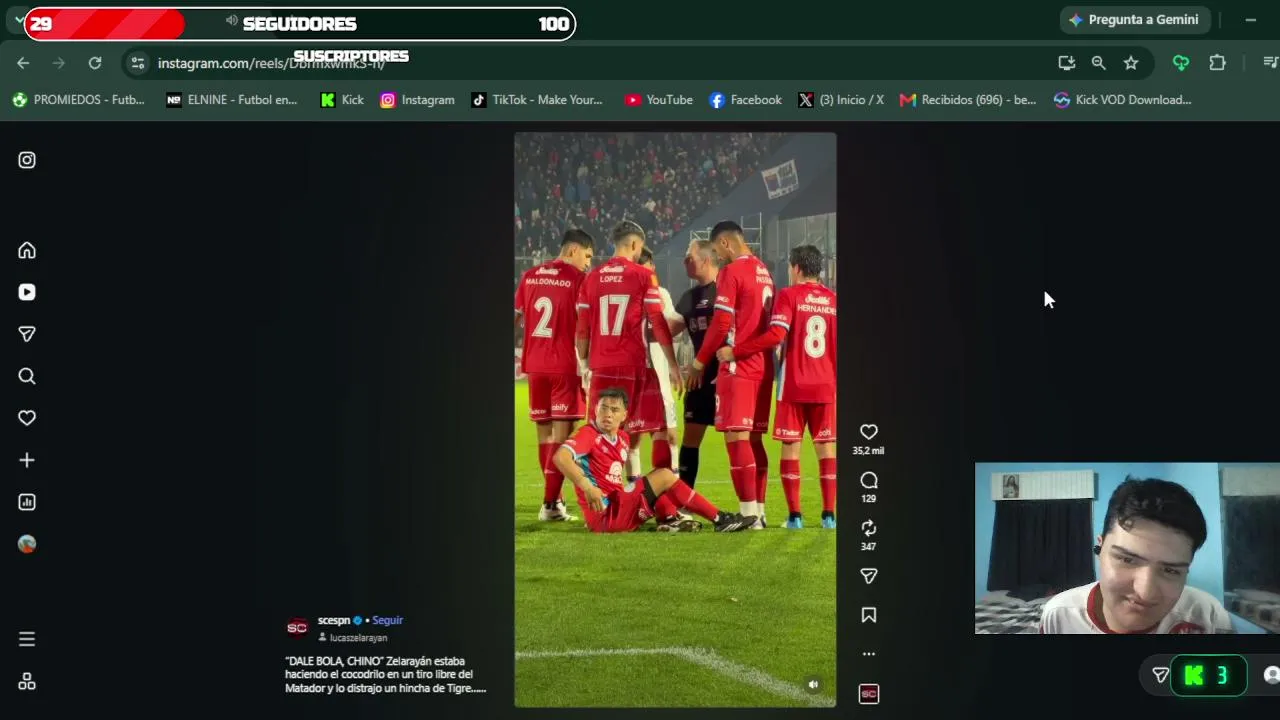1280x720 pixels.
Task: Open comments on the reel
Action: tap(868, 480)
